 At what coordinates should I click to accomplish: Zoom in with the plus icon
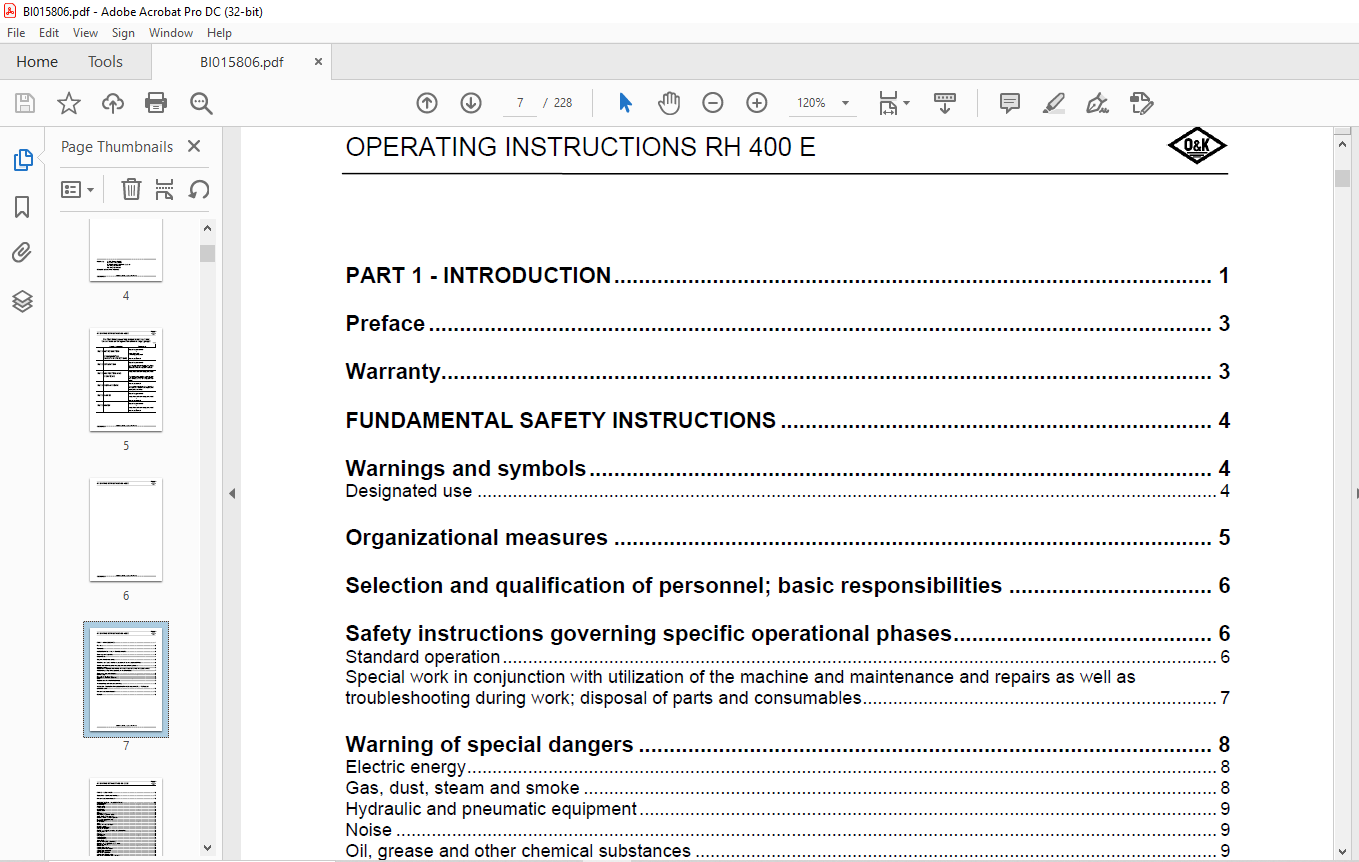click(757, 103)
